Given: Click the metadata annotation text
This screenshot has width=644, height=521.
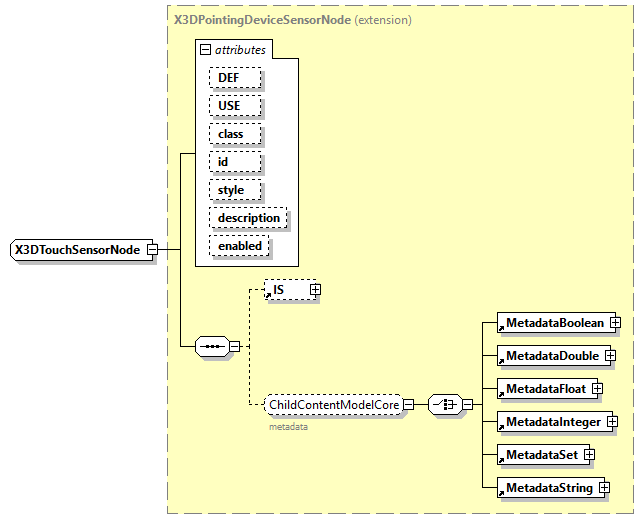Looking at the screenshot, I should coord(288,427).
